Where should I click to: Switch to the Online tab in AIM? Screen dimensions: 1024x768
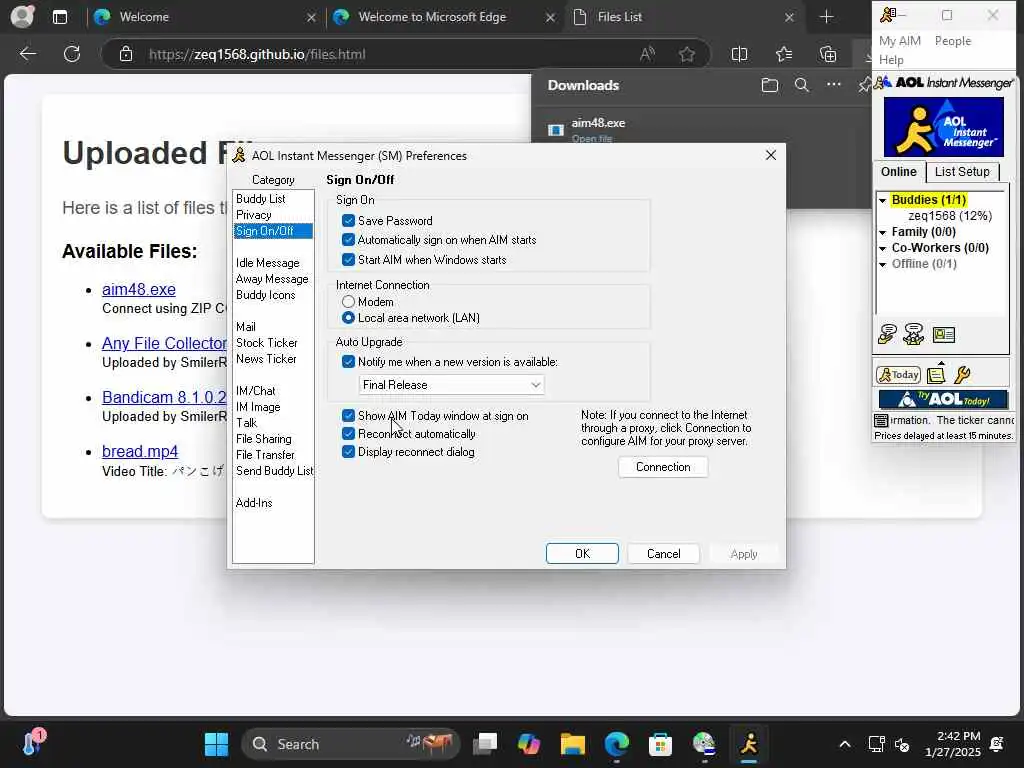click(x=899, y=172)
